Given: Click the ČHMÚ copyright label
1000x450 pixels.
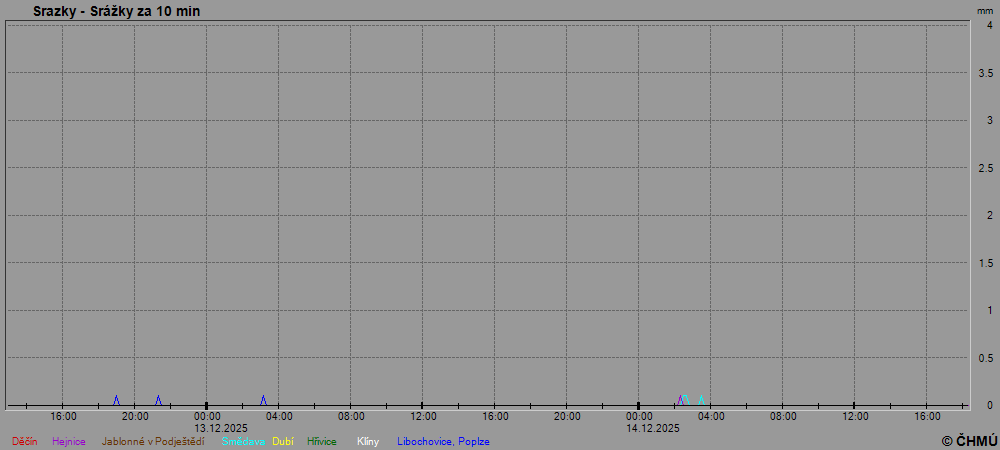Looking at the screenshot, I should tap(969, 440).
